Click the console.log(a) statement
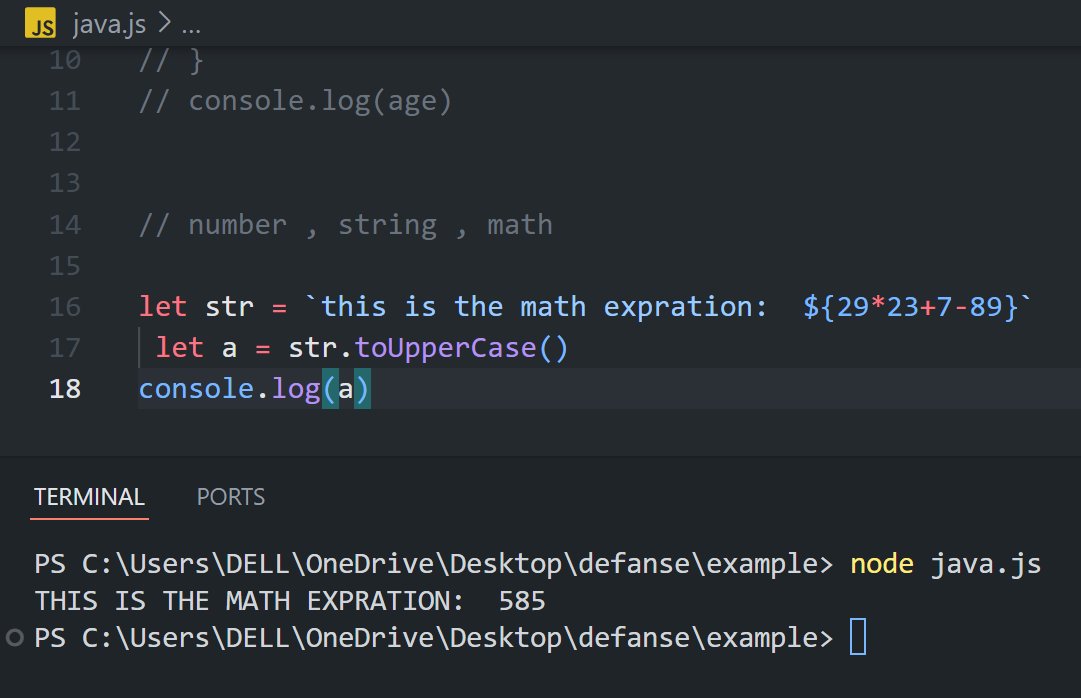The width and height of the screenshot is (1081, 698). [x=254, y=389]
